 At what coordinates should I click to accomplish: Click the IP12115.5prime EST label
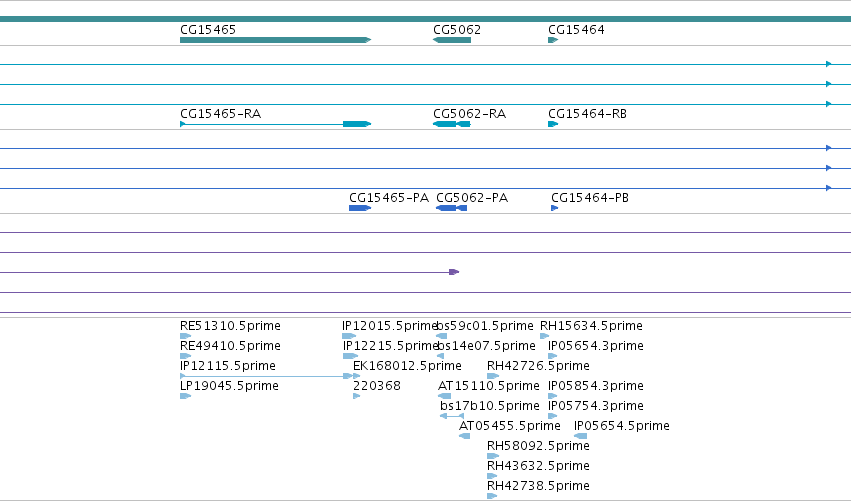(227, 366)
